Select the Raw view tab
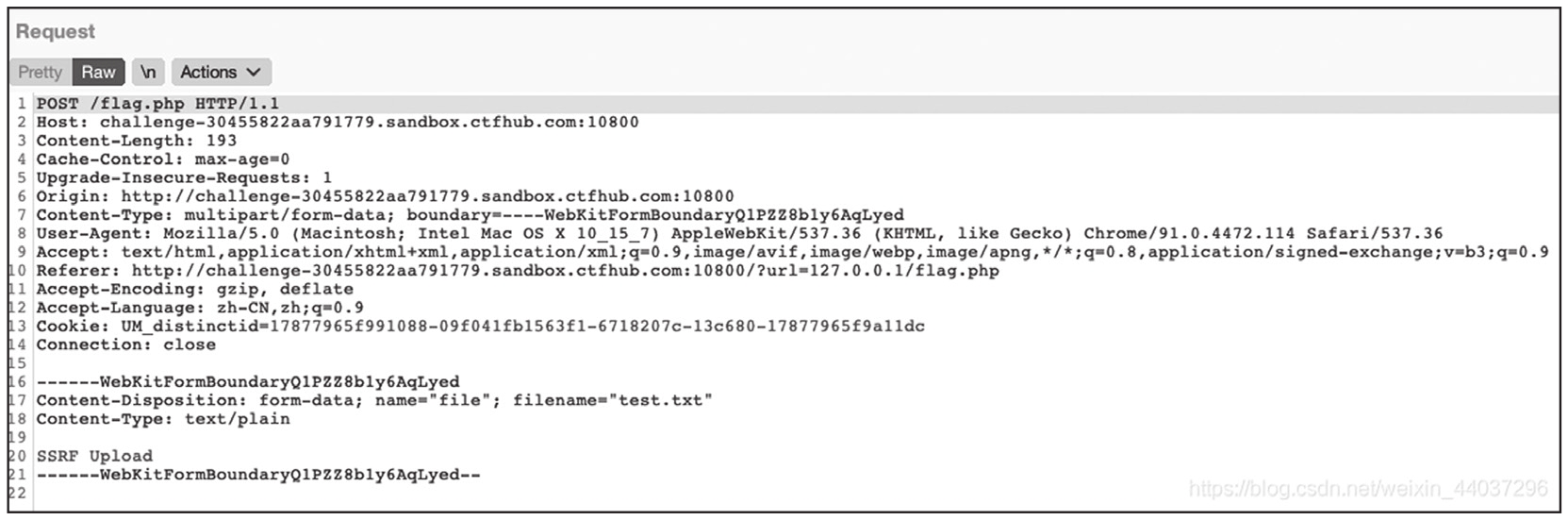Viewport: 1568px width, 520px height. click(98, 72)
